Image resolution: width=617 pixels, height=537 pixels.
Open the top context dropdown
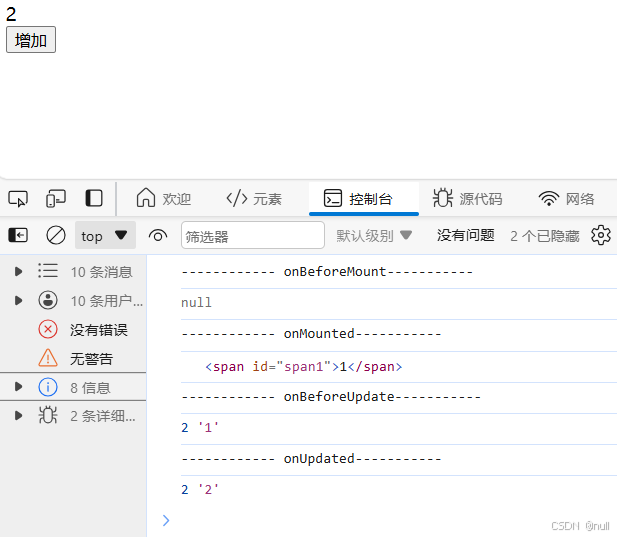click(x=105, y=235)
